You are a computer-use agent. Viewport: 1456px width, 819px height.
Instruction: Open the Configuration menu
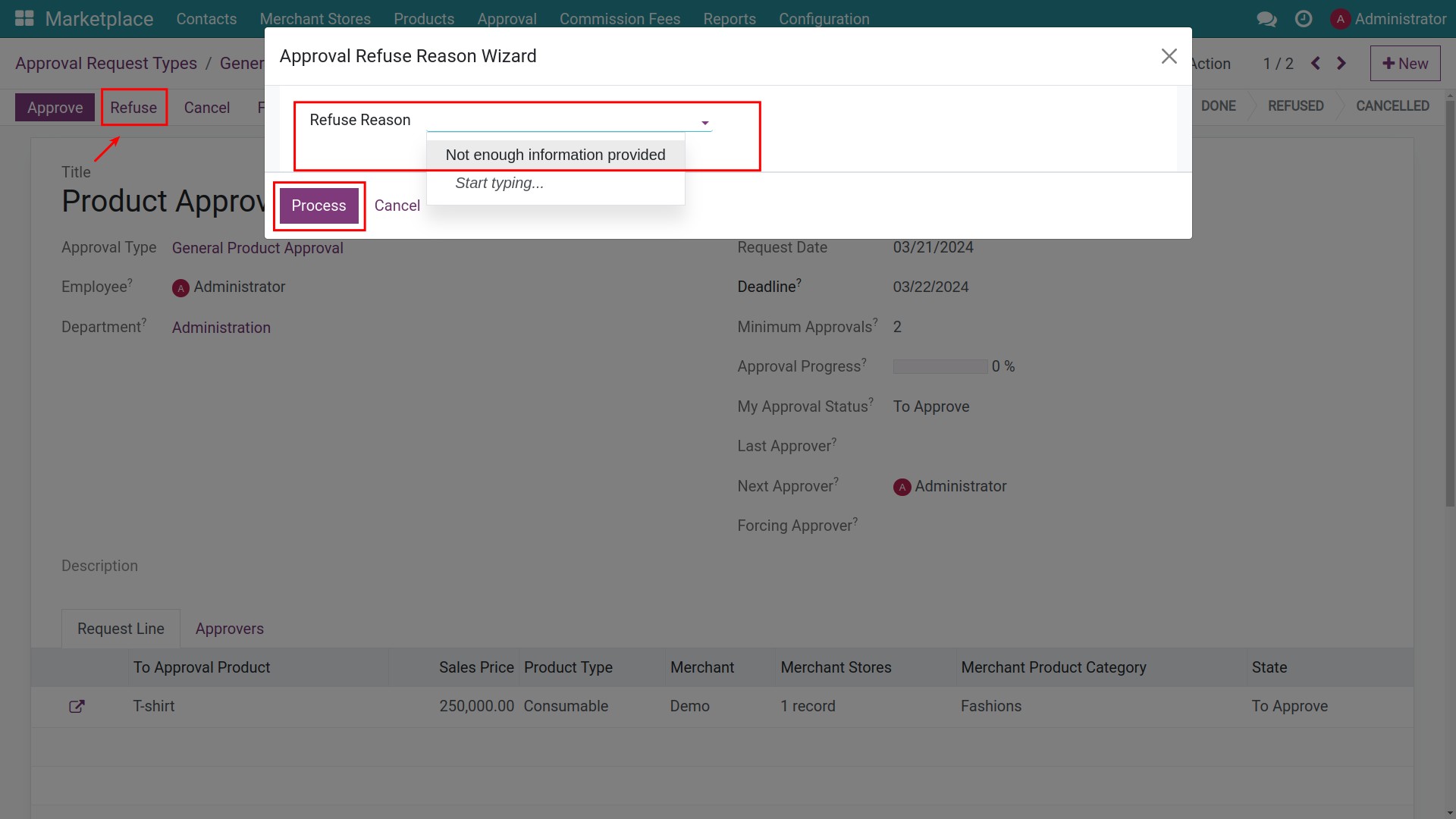pos(824,19)
